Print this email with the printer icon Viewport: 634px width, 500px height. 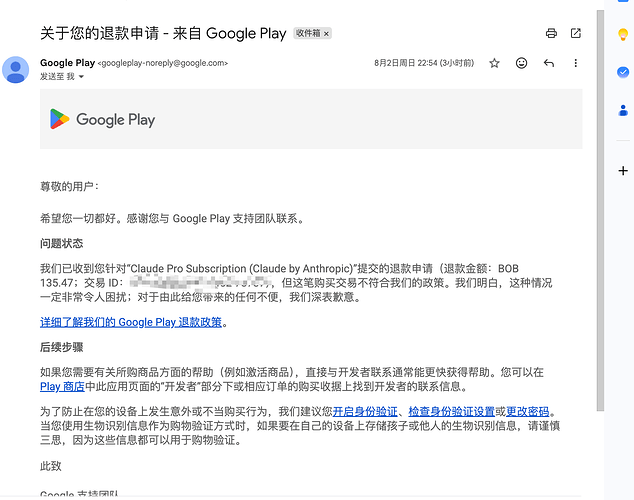click(x=551, y=33)
